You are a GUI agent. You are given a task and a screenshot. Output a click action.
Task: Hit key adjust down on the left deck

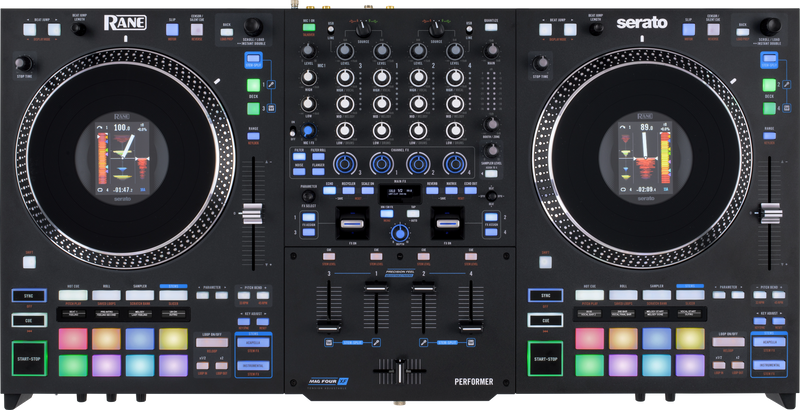[244, 322]
